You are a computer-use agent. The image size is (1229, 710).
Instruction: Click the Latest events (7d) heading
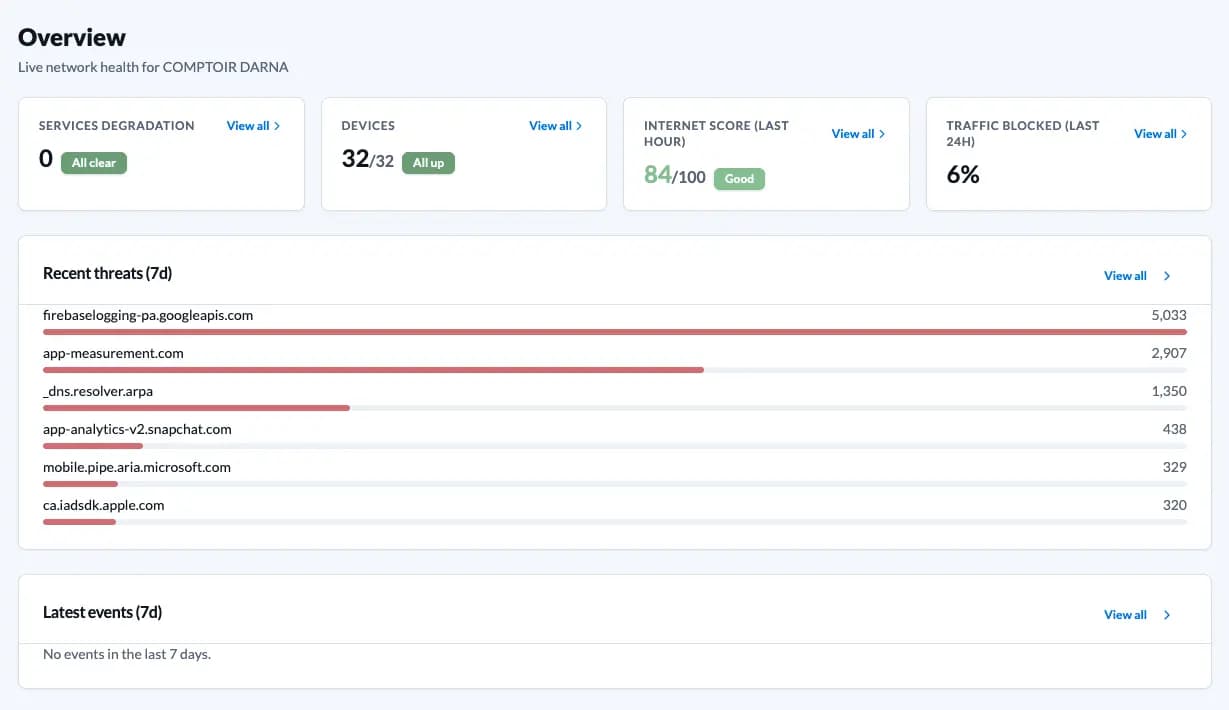click(x=102, y=612)
